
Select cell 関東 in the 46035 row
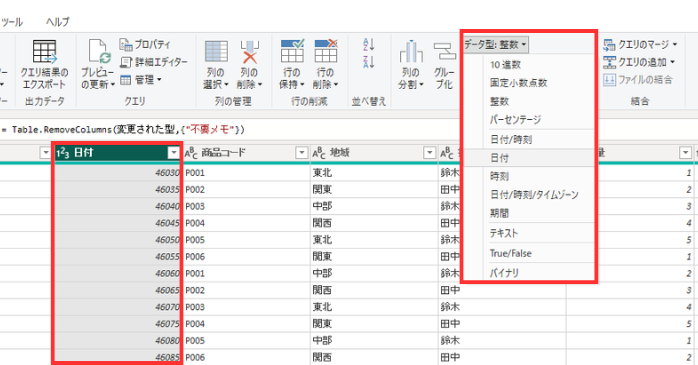pos(374,190)
